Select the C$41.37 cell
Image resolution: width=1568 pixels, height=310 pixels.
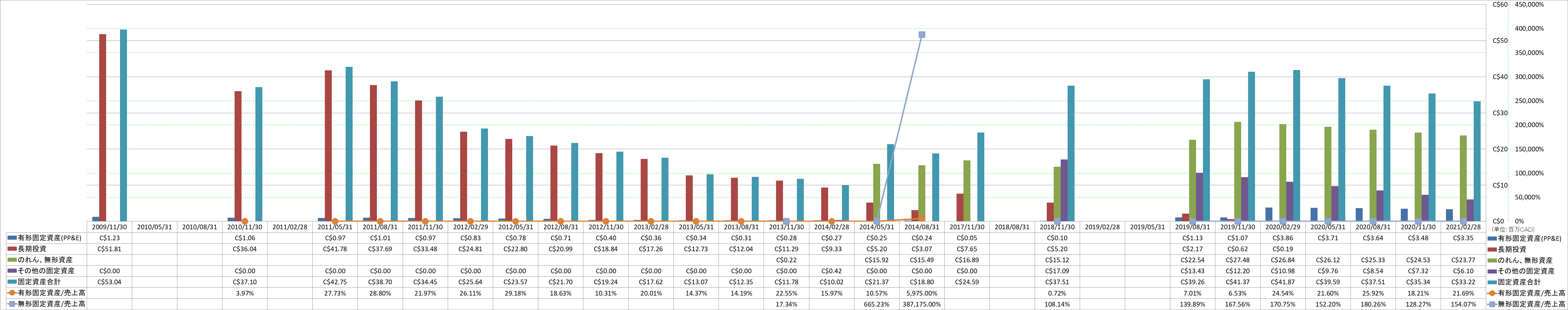point(1237,282)
